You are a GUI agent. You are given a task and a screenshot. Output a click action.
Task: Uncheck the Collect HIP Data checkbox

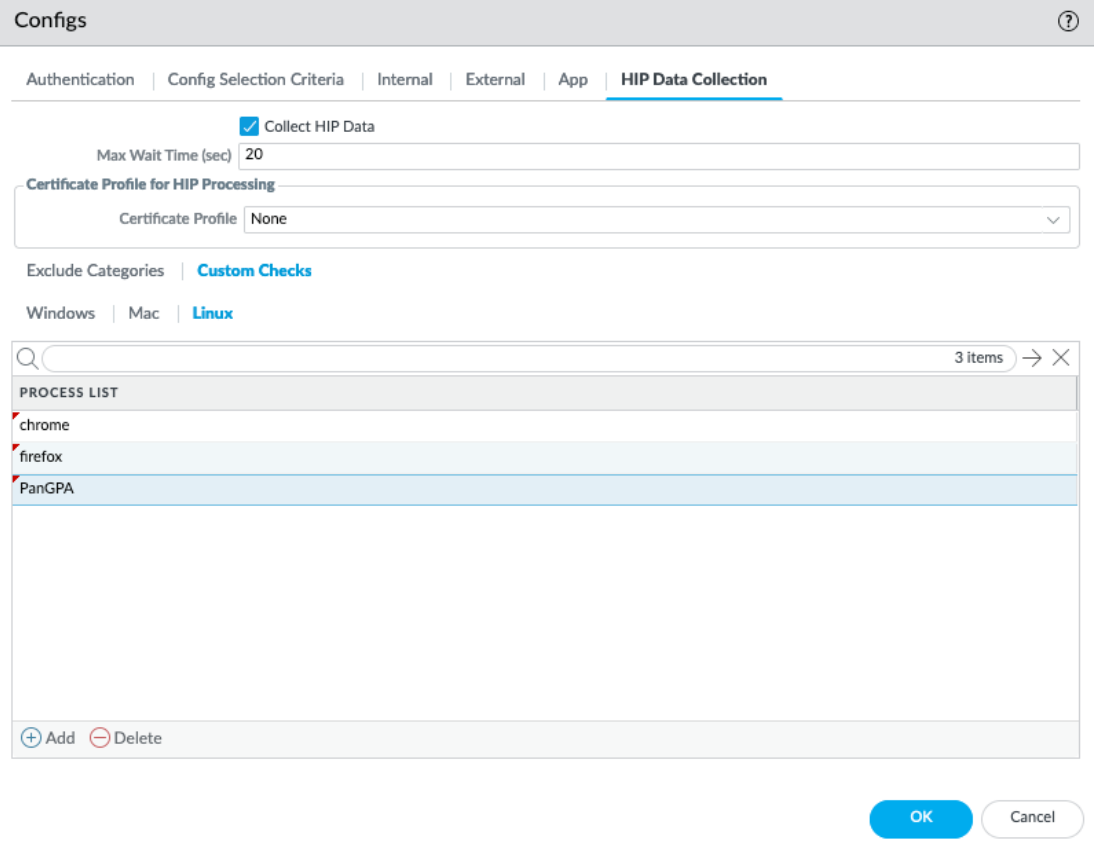tap(249, 127)
